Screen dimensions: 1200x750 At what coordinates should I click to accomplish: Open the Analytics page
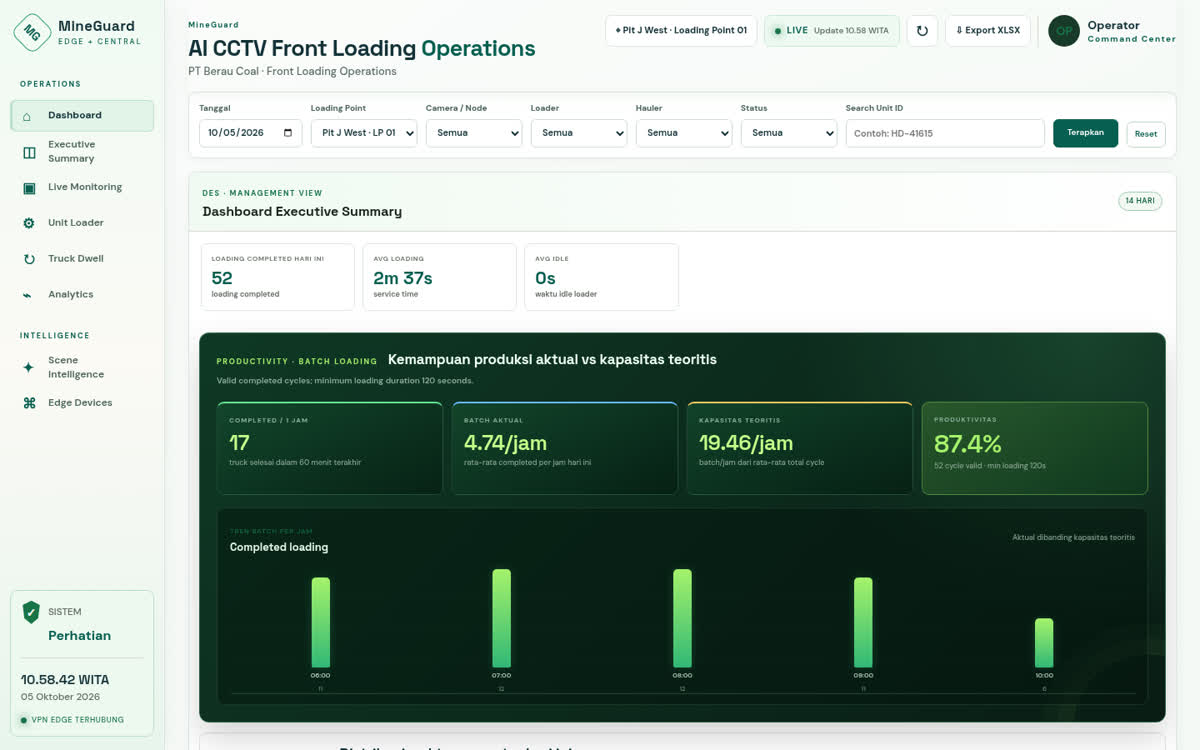coord(82,295)
